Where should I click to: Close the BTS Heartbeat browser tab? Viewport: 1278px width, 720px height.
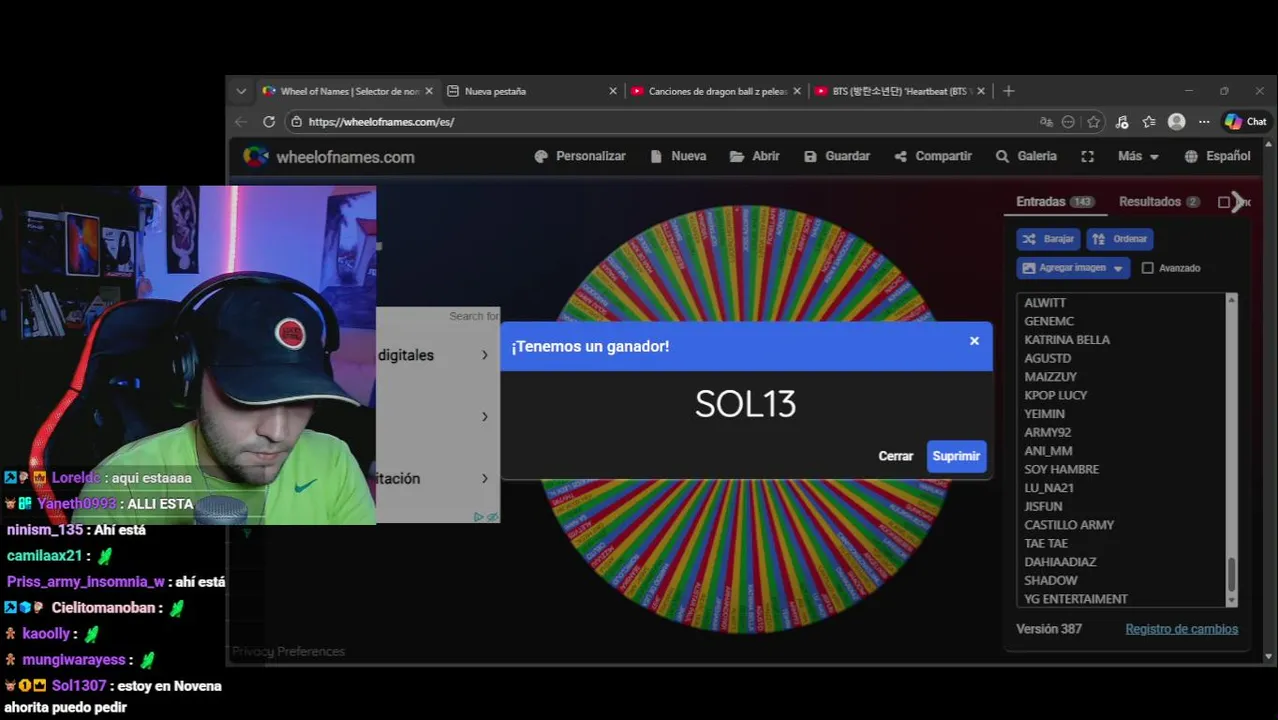981,91
